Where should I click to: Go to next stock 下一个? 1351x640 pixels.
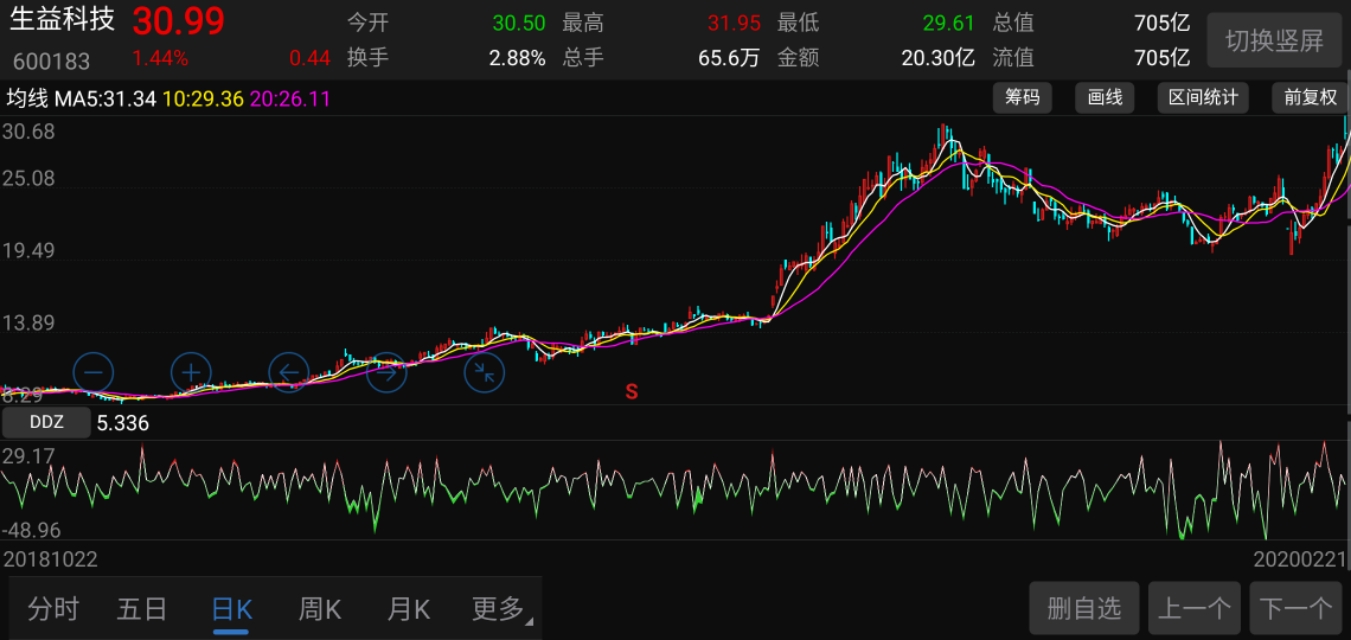[1296, 608]
